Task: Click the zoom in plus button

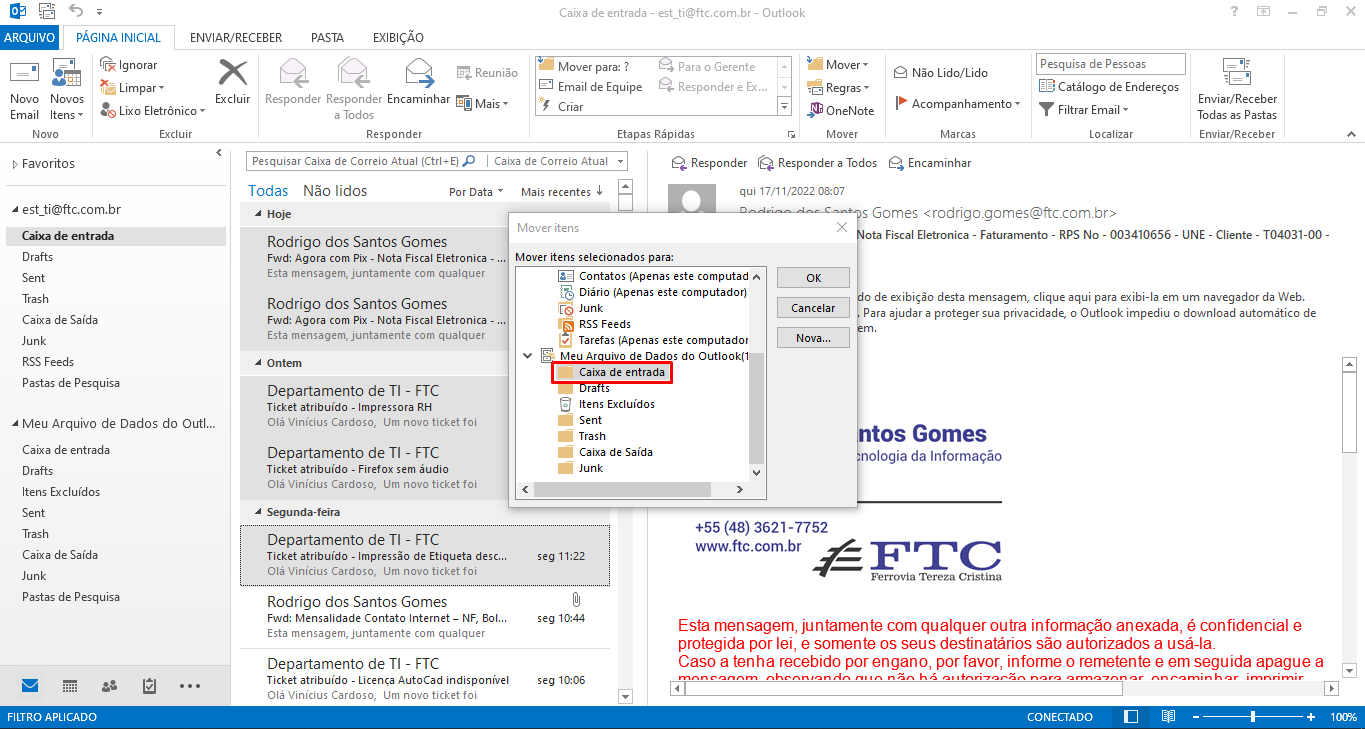Action: click(1311, 717)
